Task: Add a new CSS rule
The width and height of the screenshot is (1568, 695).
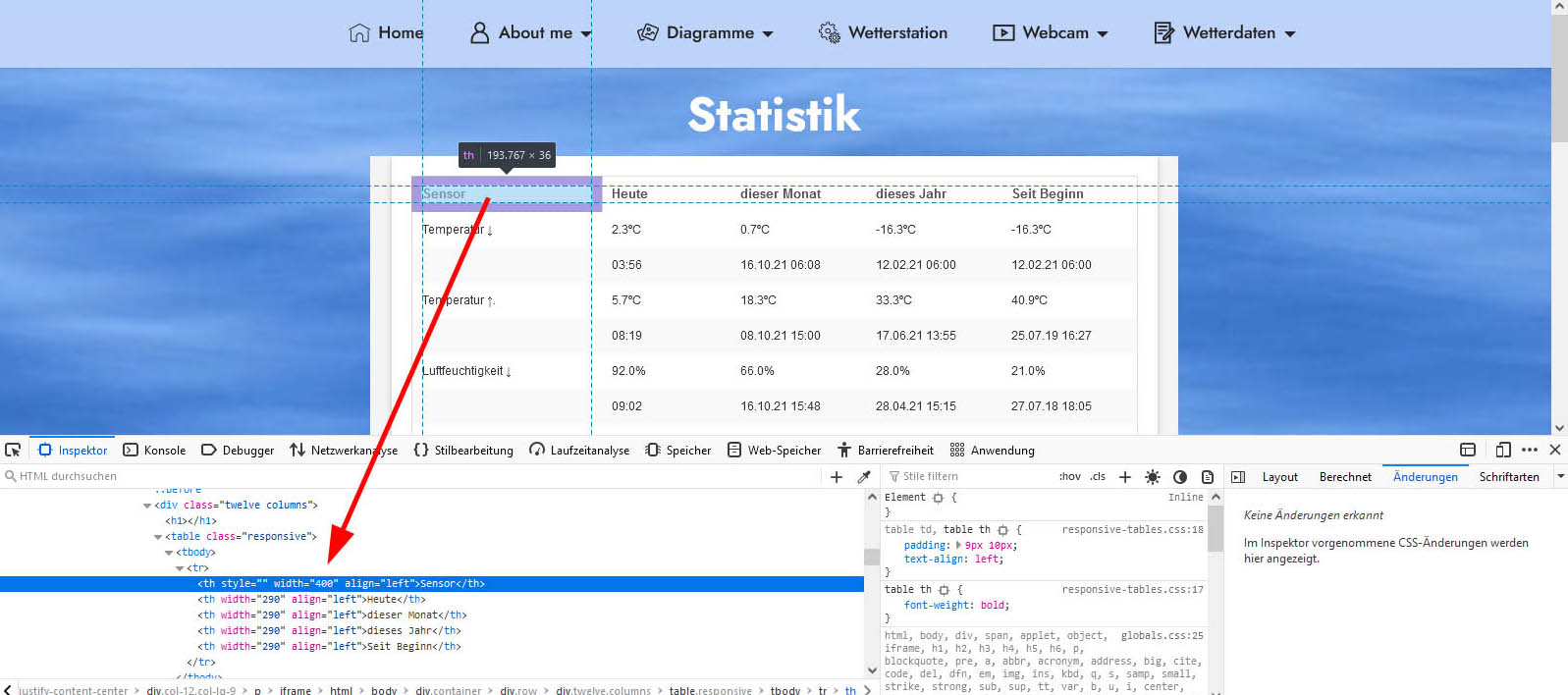Action: pyautogui.click(x=1125, y=477)
